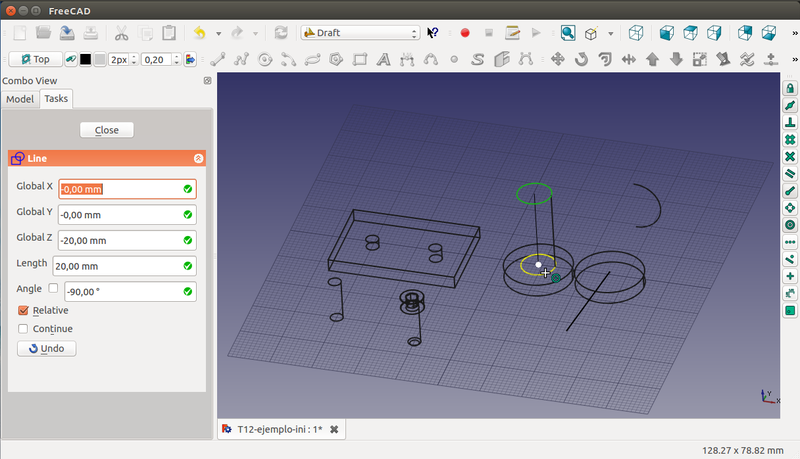
Task: Click the Move objects tool
Action: 559,59
